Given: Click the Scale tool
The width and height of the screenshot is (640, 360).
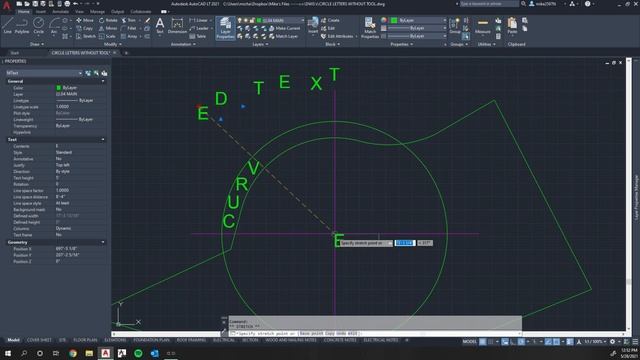Looking at the screenshot, I should click(107, 36).
